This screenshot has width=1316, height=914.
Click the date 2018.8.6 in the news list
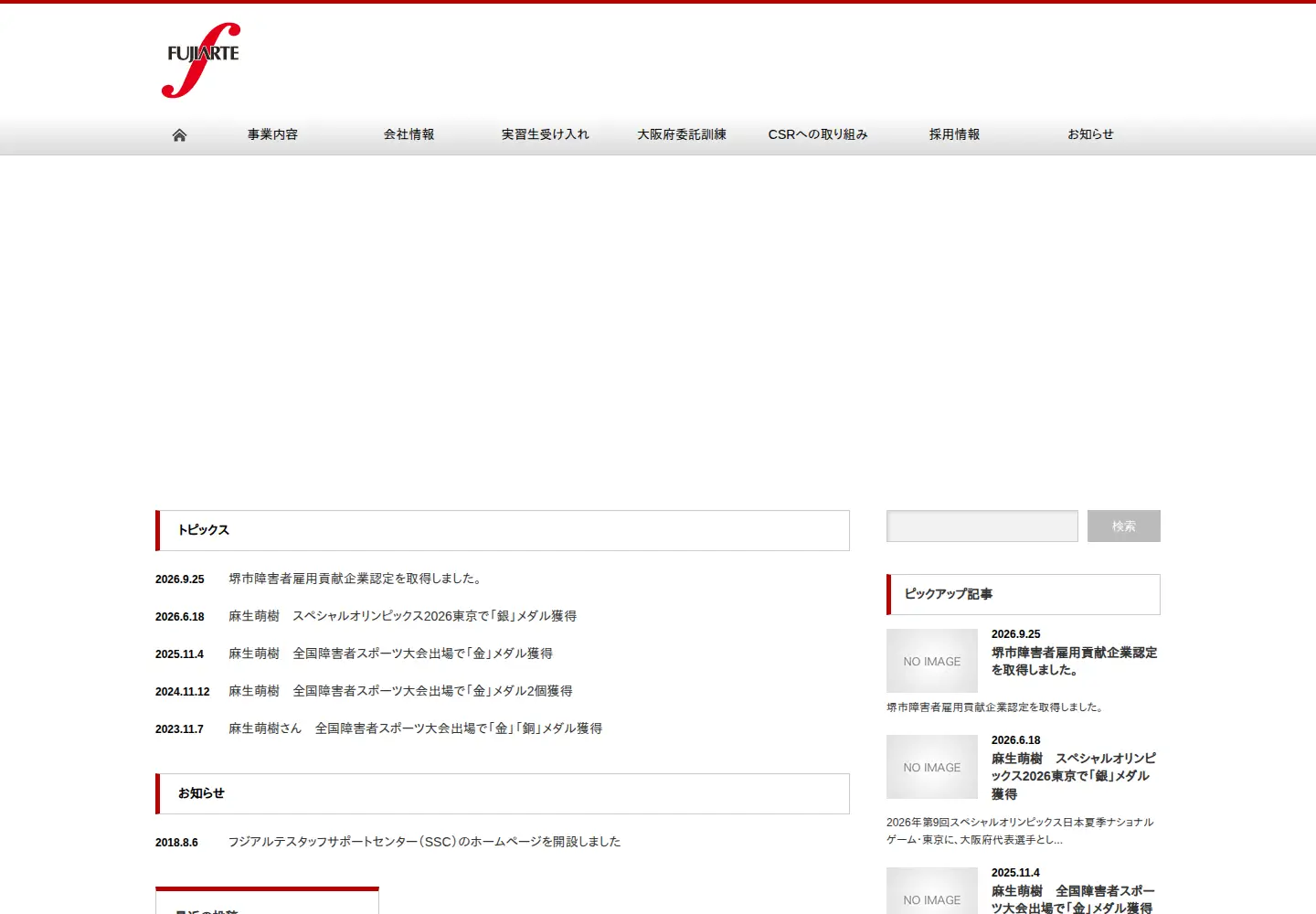[x=176, y=843]
